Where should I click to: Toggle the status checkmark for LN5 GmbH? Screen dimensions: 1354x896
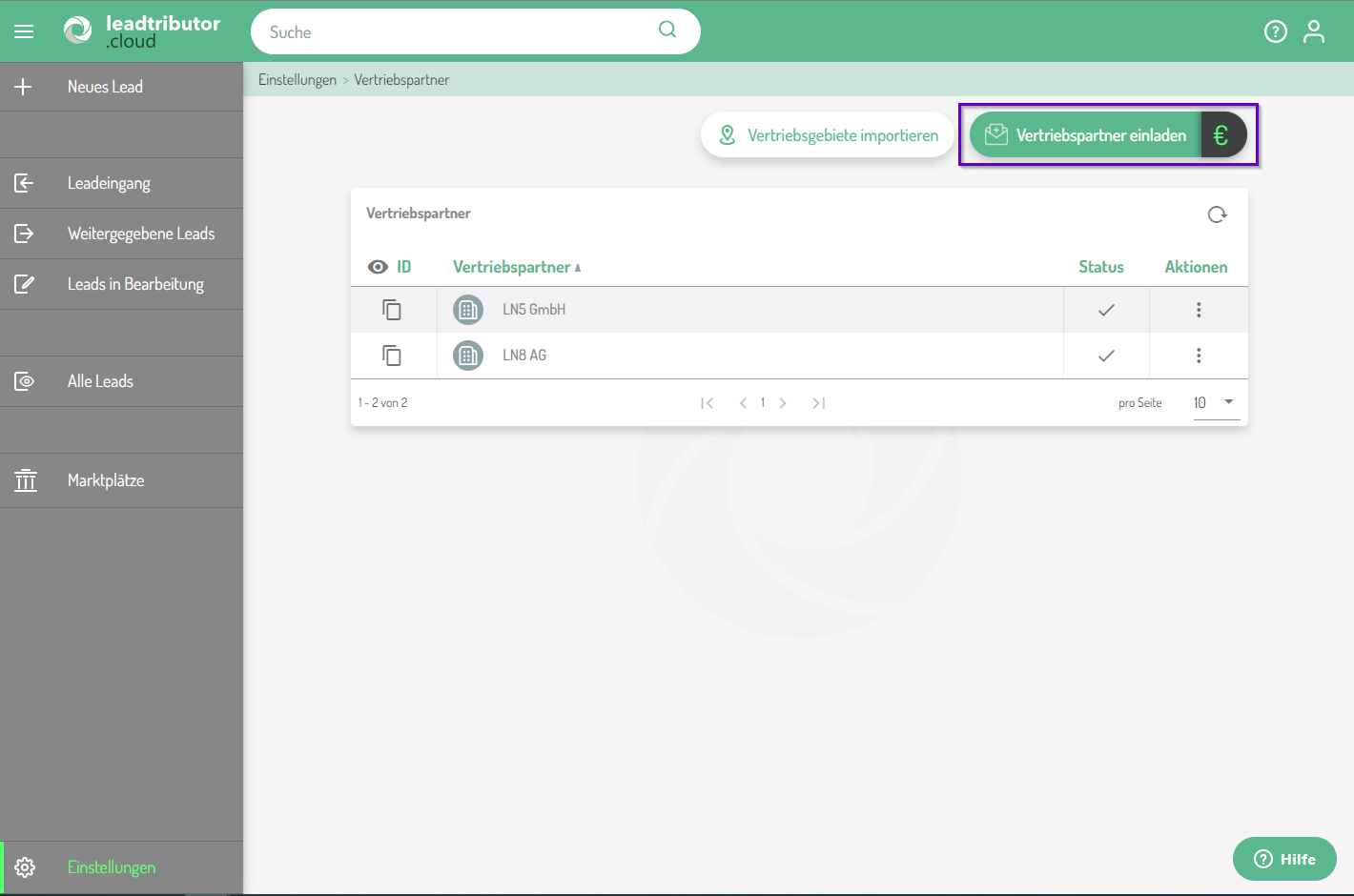click(x=1106, y=310)
